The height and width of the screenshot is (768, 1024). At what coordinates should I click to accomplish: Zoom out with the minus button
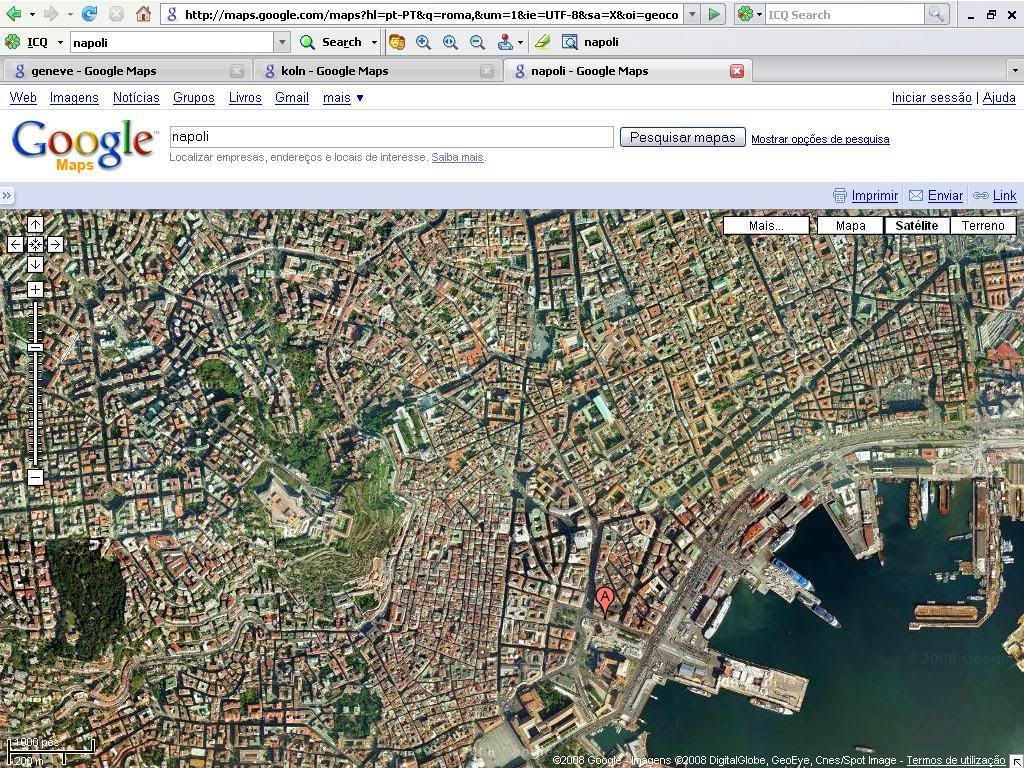(35, 477)
